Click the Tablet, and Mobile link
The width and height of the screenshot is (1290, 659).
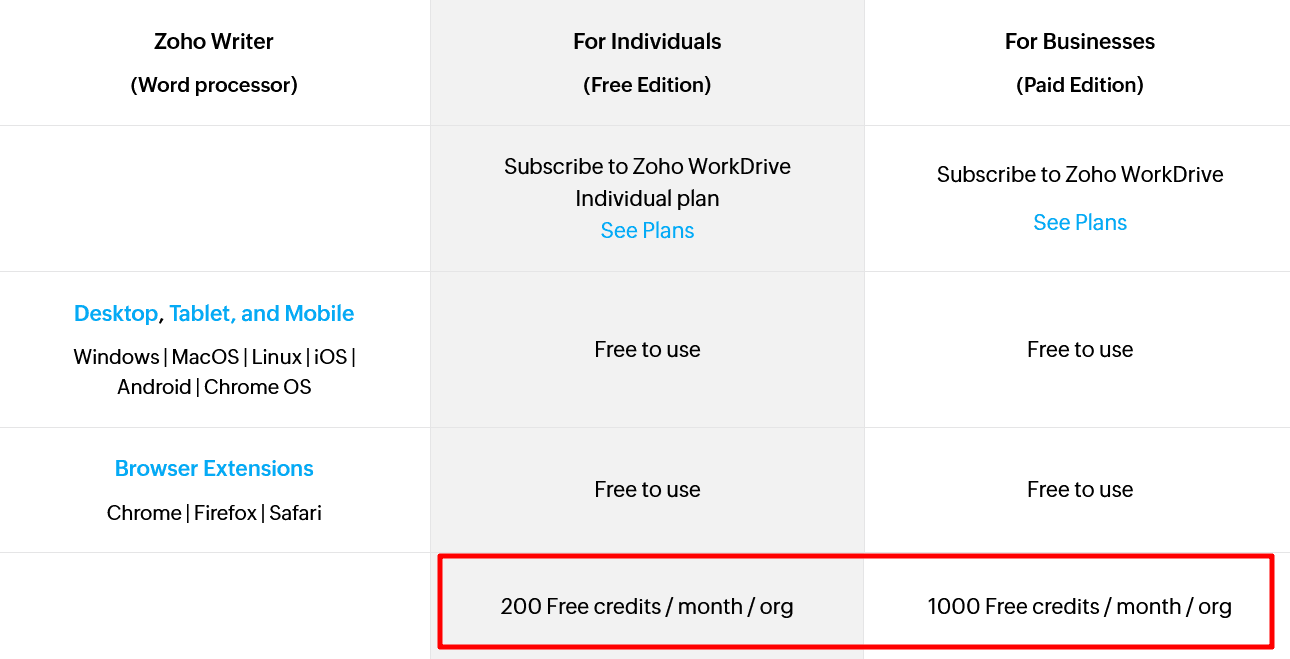[x=261, y=314]
